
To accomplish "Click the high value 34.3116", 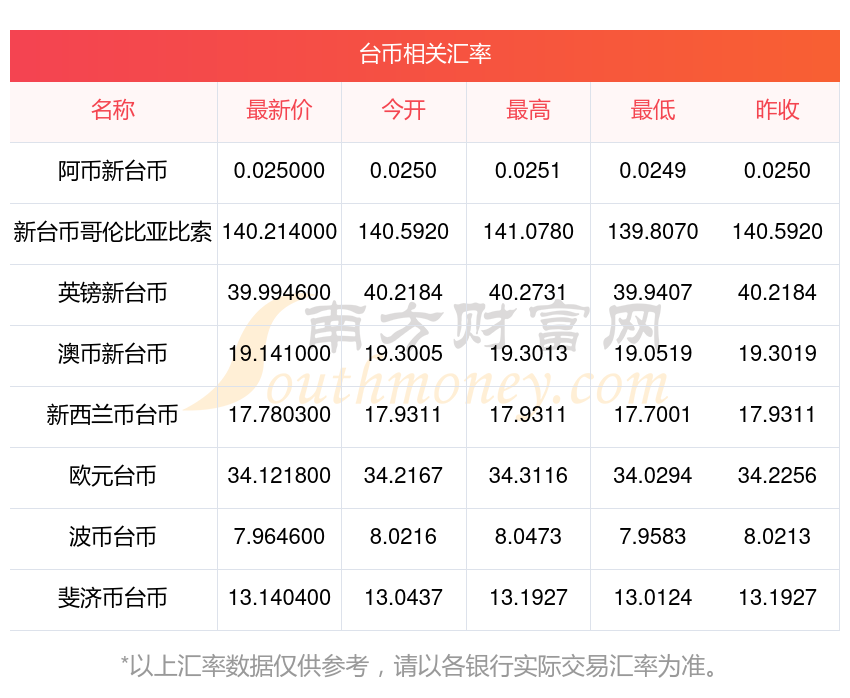I will click(x=528, y=476).
